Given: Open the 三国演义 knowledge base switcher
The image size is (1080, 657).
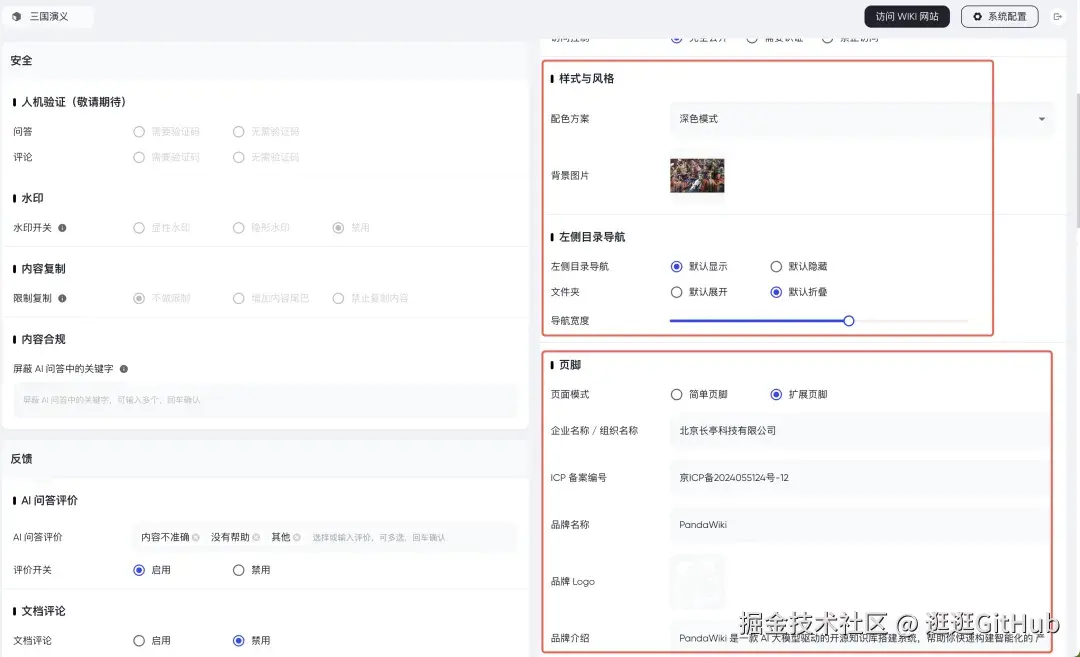Looking at the screenshot, I should pyautogui.click(x=48, y=16).
